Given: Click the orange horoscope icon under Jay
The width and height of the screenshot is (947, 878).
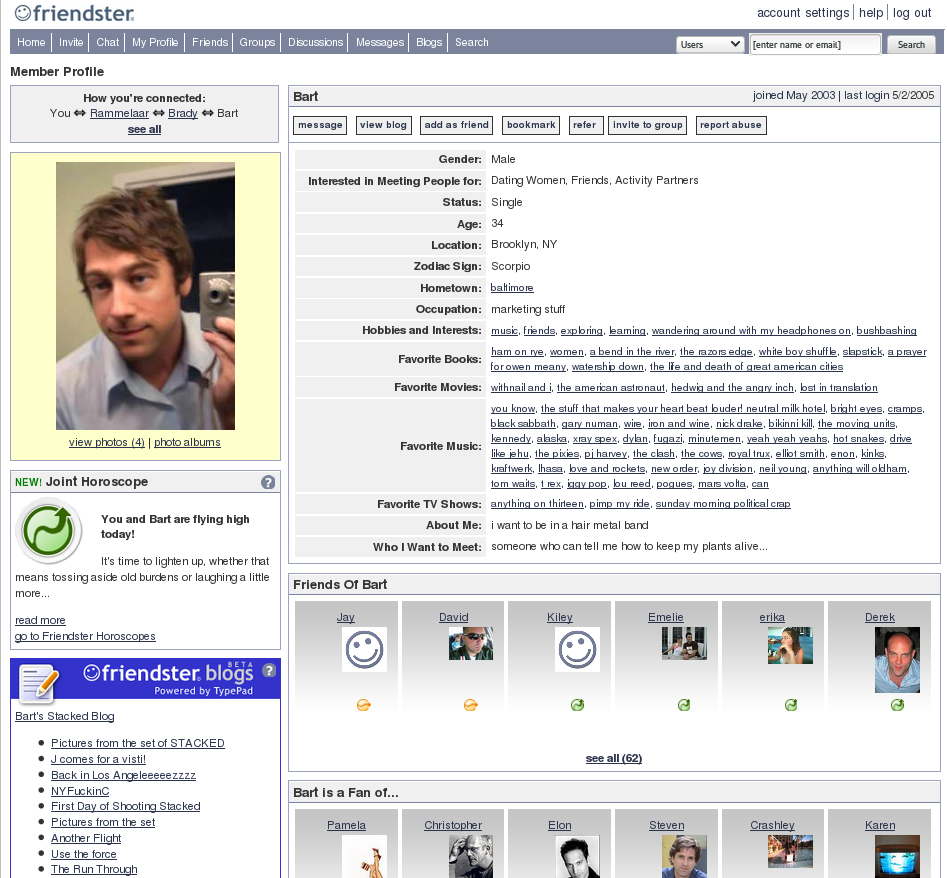Looking at the screenshot, I should [x=363, y=705].
